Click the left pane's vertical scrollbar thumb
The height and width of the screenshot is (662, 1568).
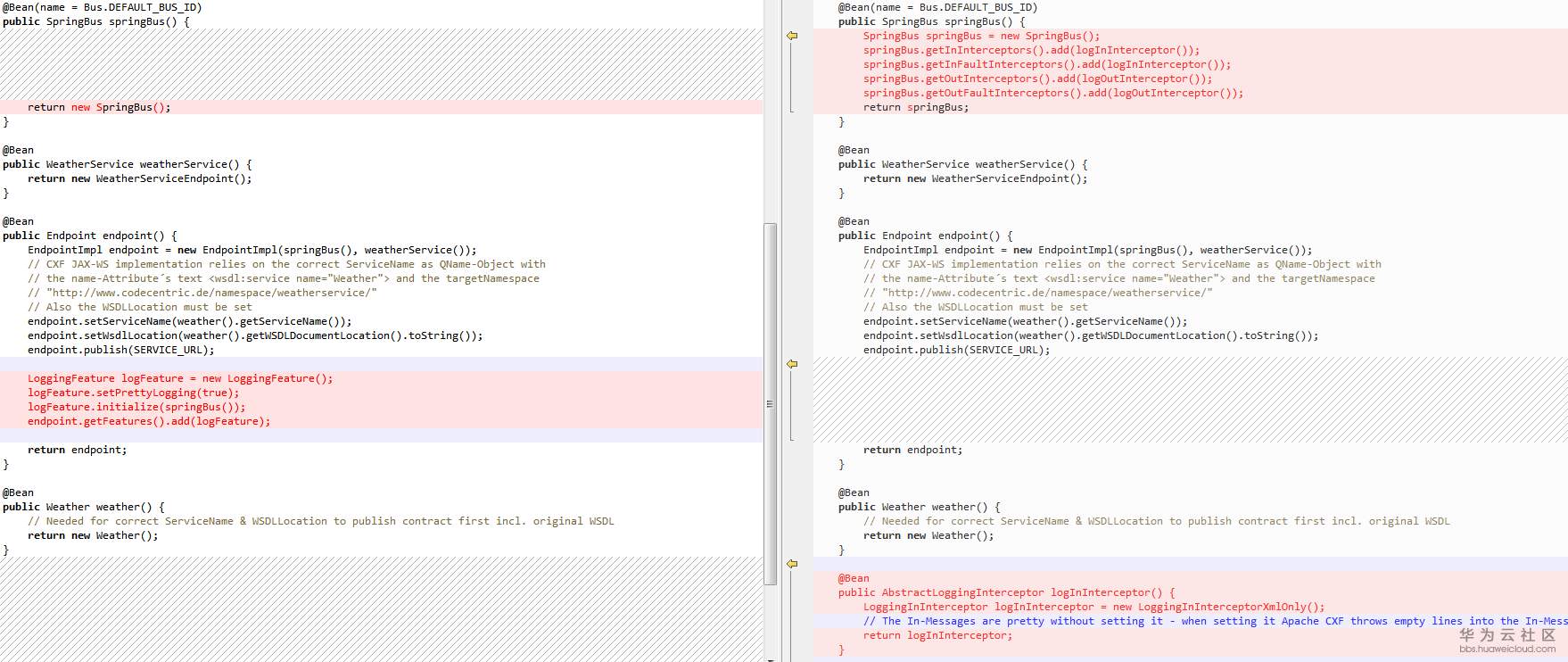(771, 403)
